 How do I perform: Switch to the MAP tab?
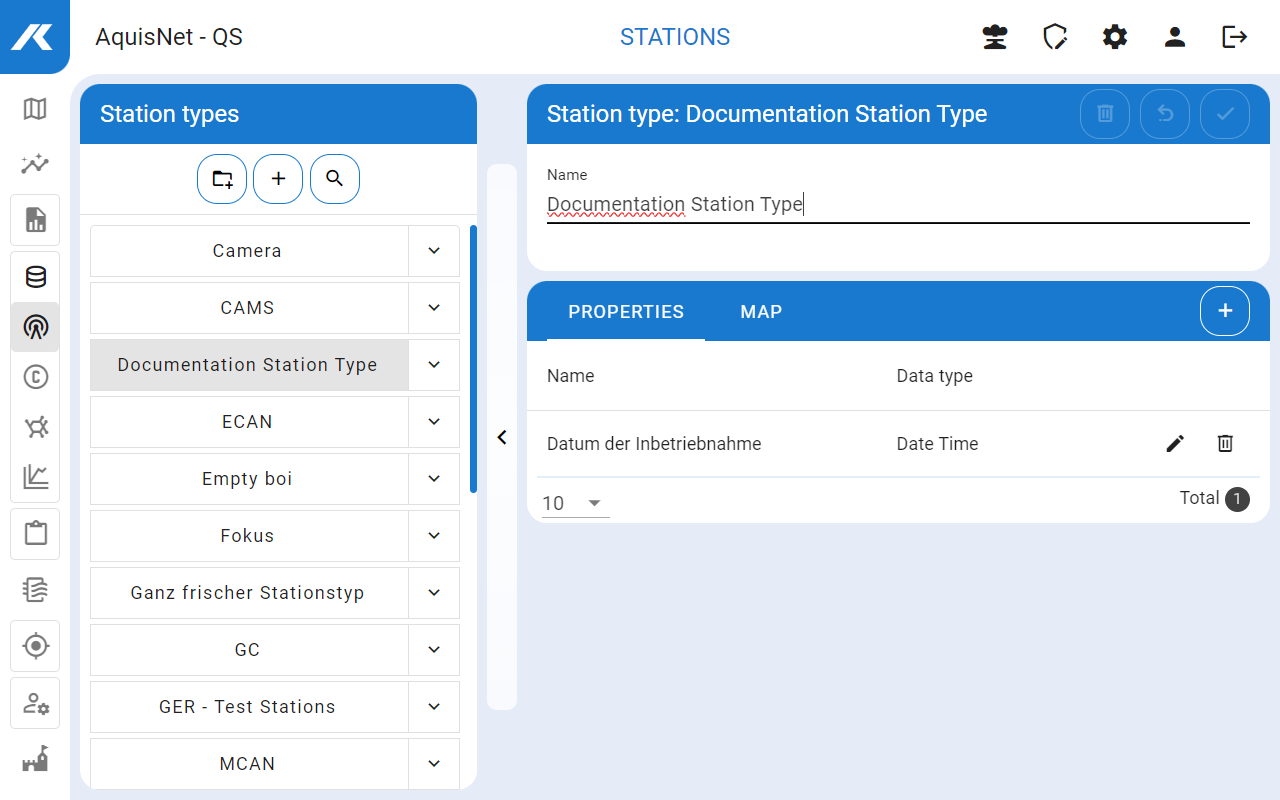point(761,312)
